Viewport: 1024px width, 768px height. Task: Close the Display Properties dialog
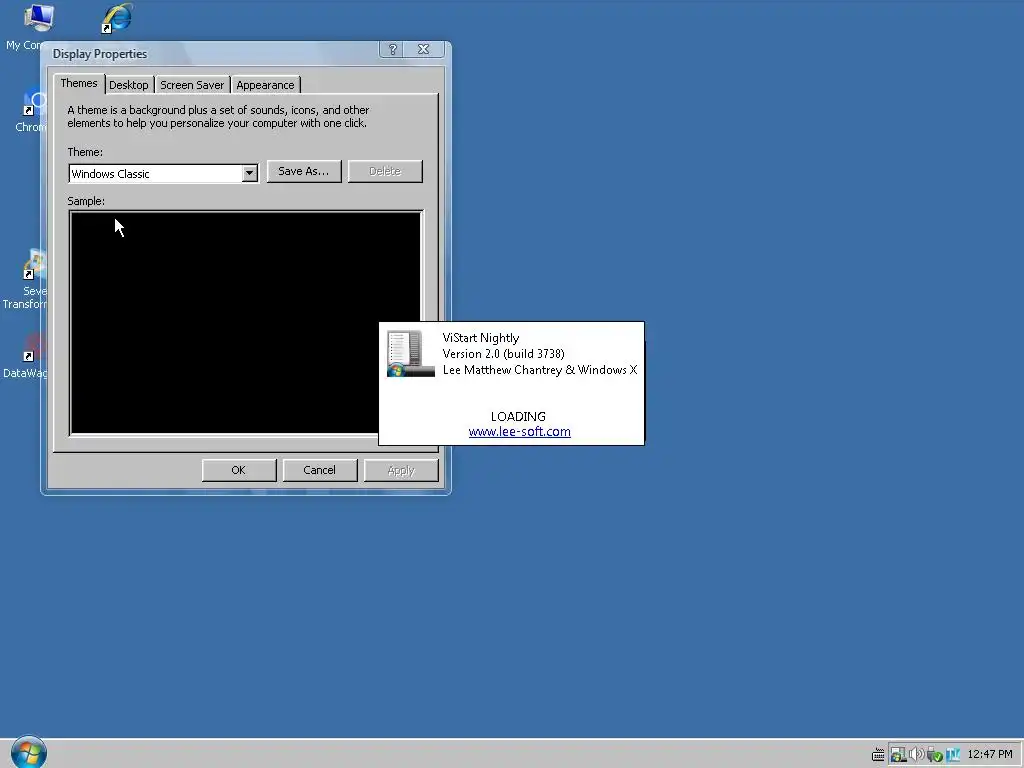[423, 49]
